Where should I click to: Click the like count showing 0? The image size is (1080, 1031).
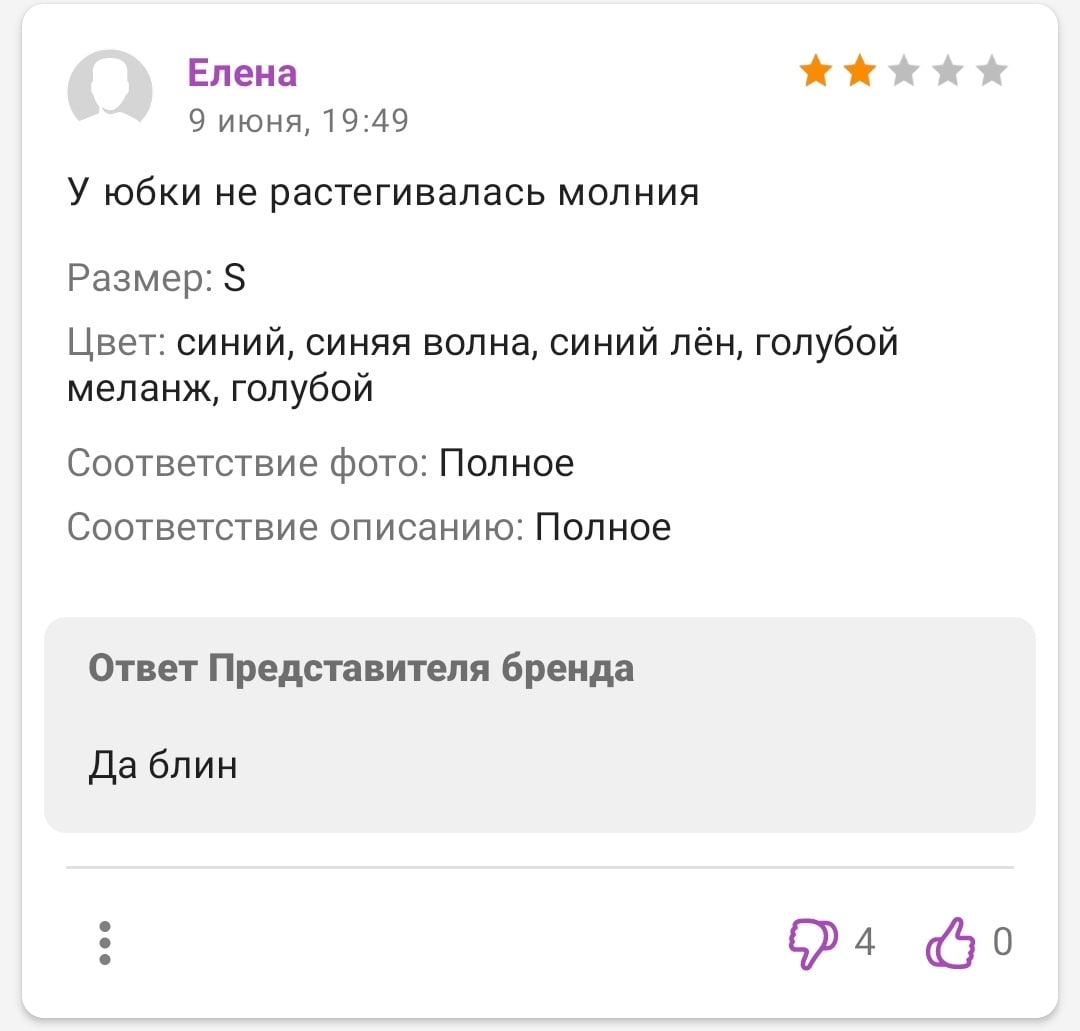pos(1002,943)
